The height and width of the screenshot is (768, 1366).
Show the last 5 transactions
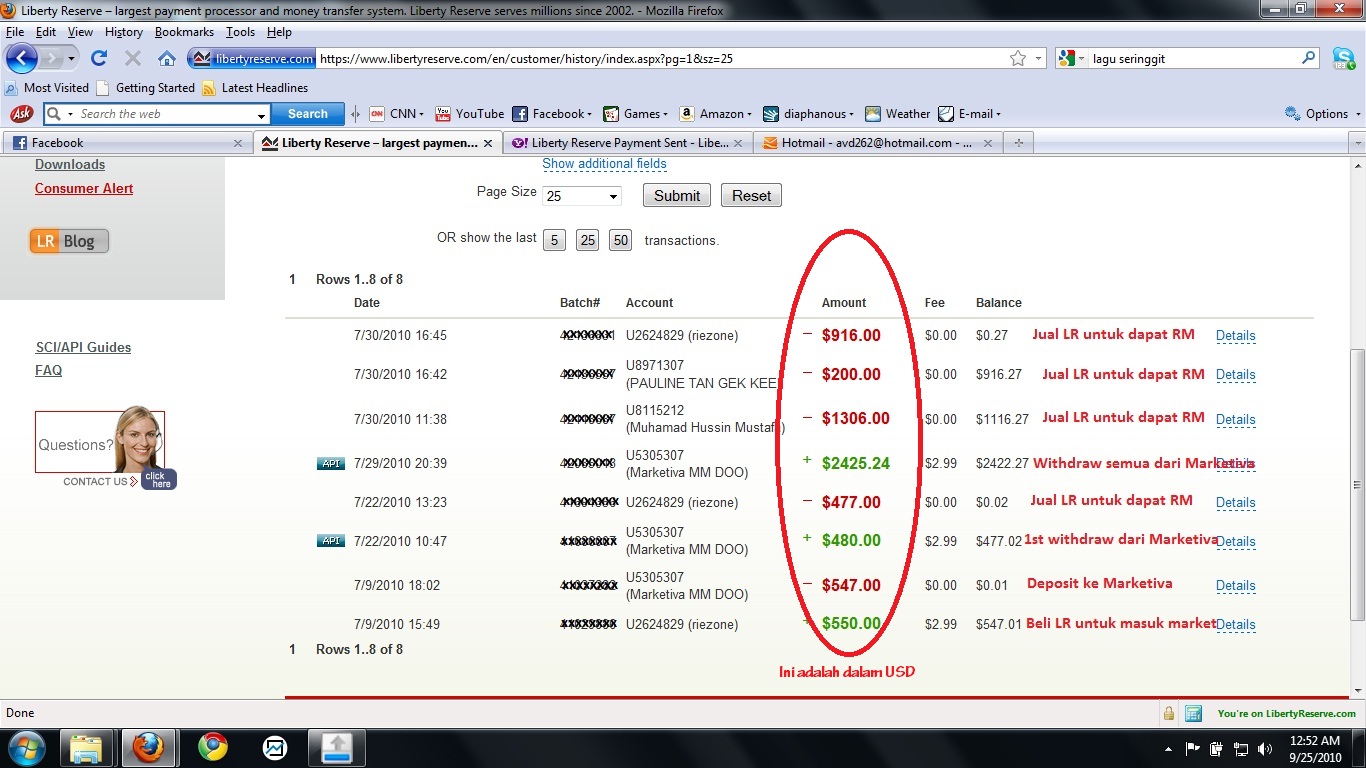554,240
